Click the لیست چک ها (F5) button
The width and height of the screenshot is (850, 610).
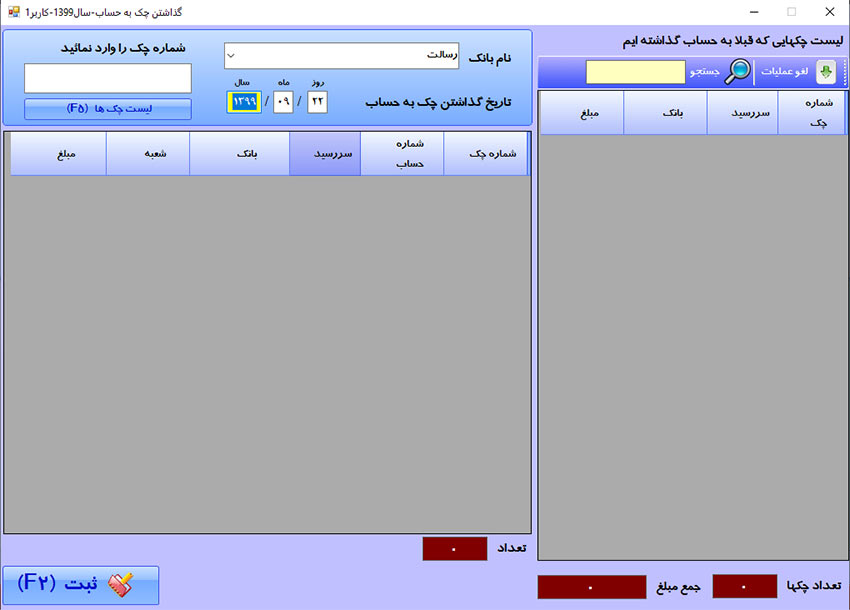point(108,108)
